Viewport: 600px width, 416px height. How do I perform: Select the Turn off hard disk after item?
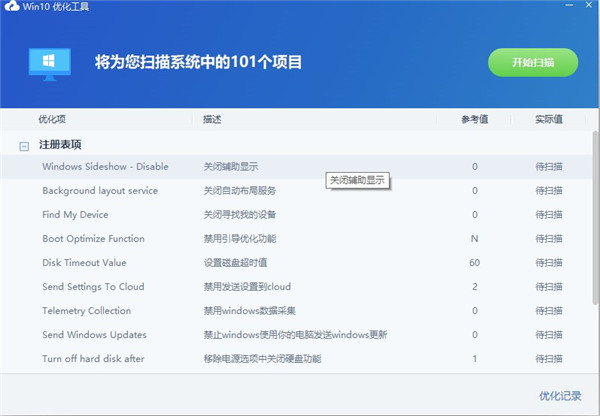93,359
